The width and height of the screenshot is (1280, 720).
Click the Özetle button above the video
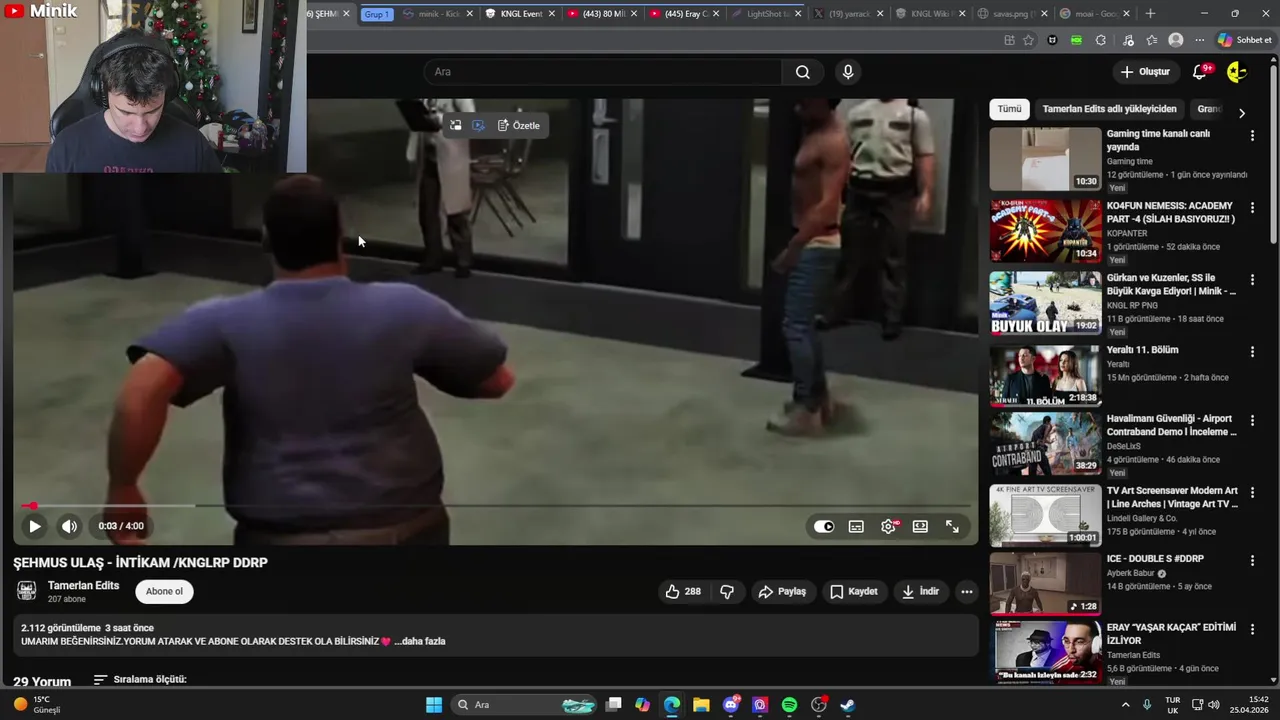[519, 126]
